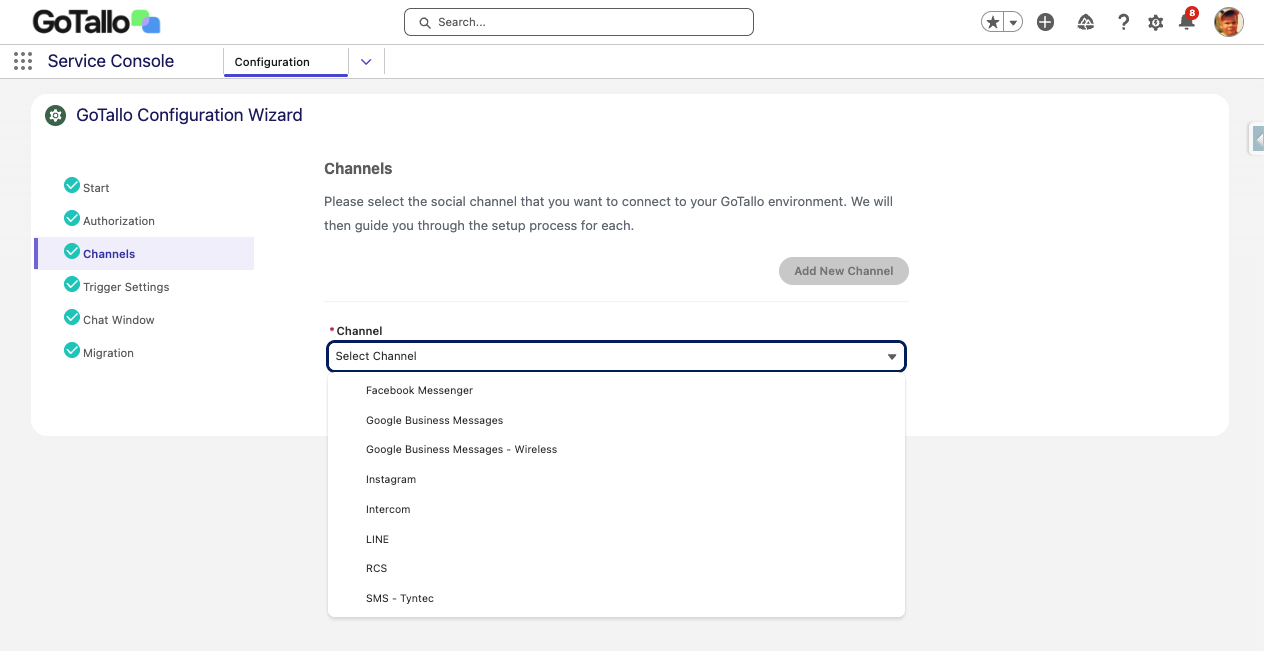Choose Facebook Messenger from channel list
Screen dimensions: 1264x651
pyautogui.click(x=419, y=390)
